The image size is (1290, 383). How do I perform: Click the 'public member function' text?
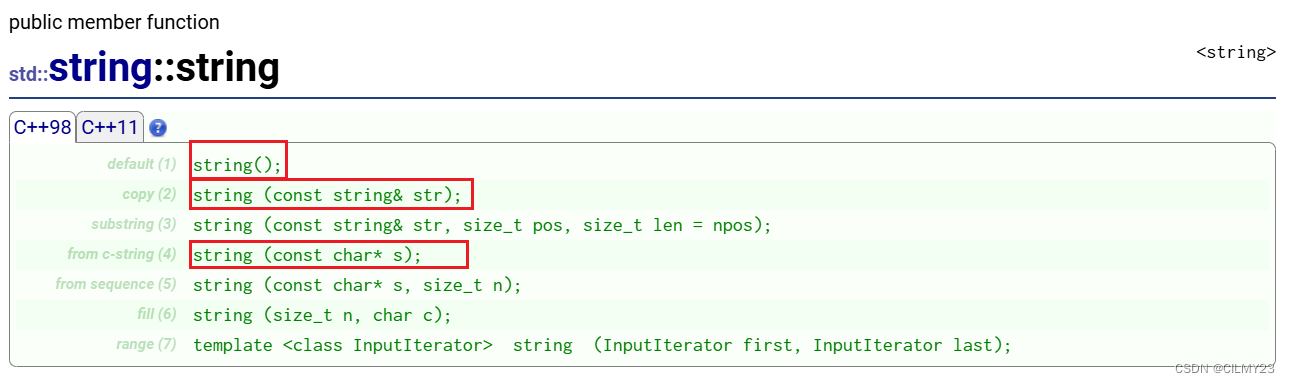click(114, 21)
